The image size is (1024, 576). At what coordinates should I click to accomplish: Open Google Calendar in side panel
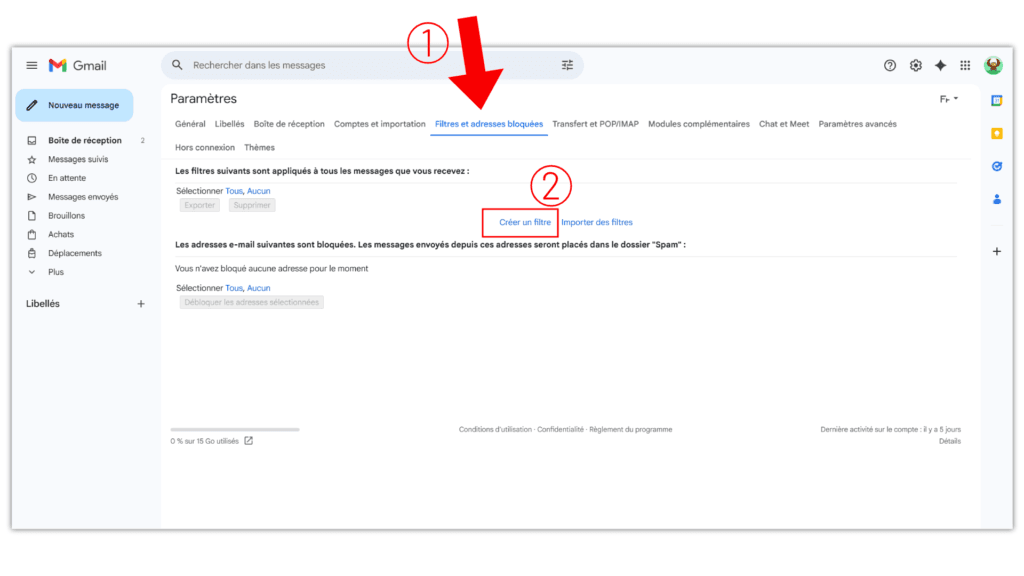tap(996, 100)
